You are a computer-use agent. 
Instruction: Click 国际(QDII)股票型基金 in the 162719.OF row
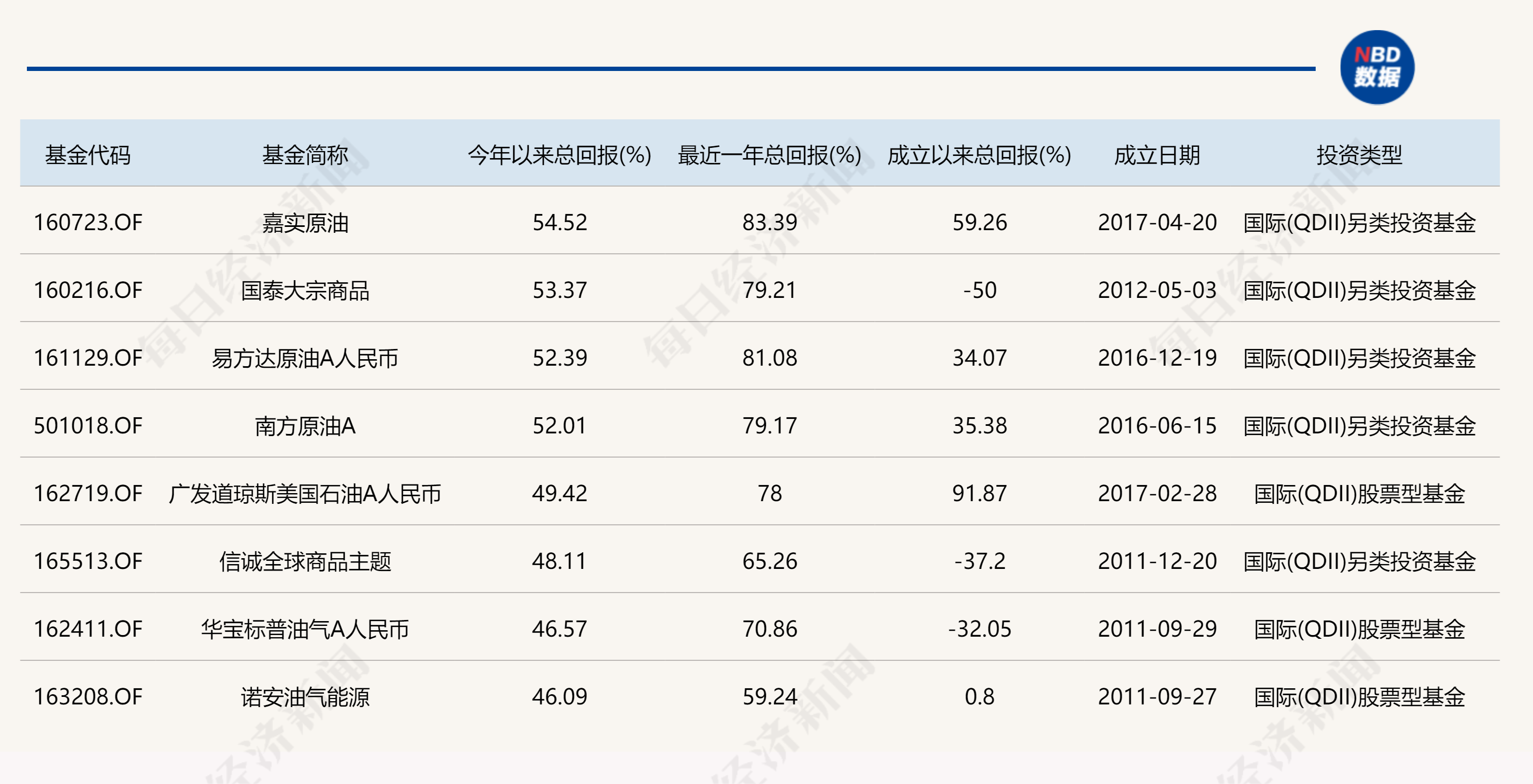[x=1360, y=494]
